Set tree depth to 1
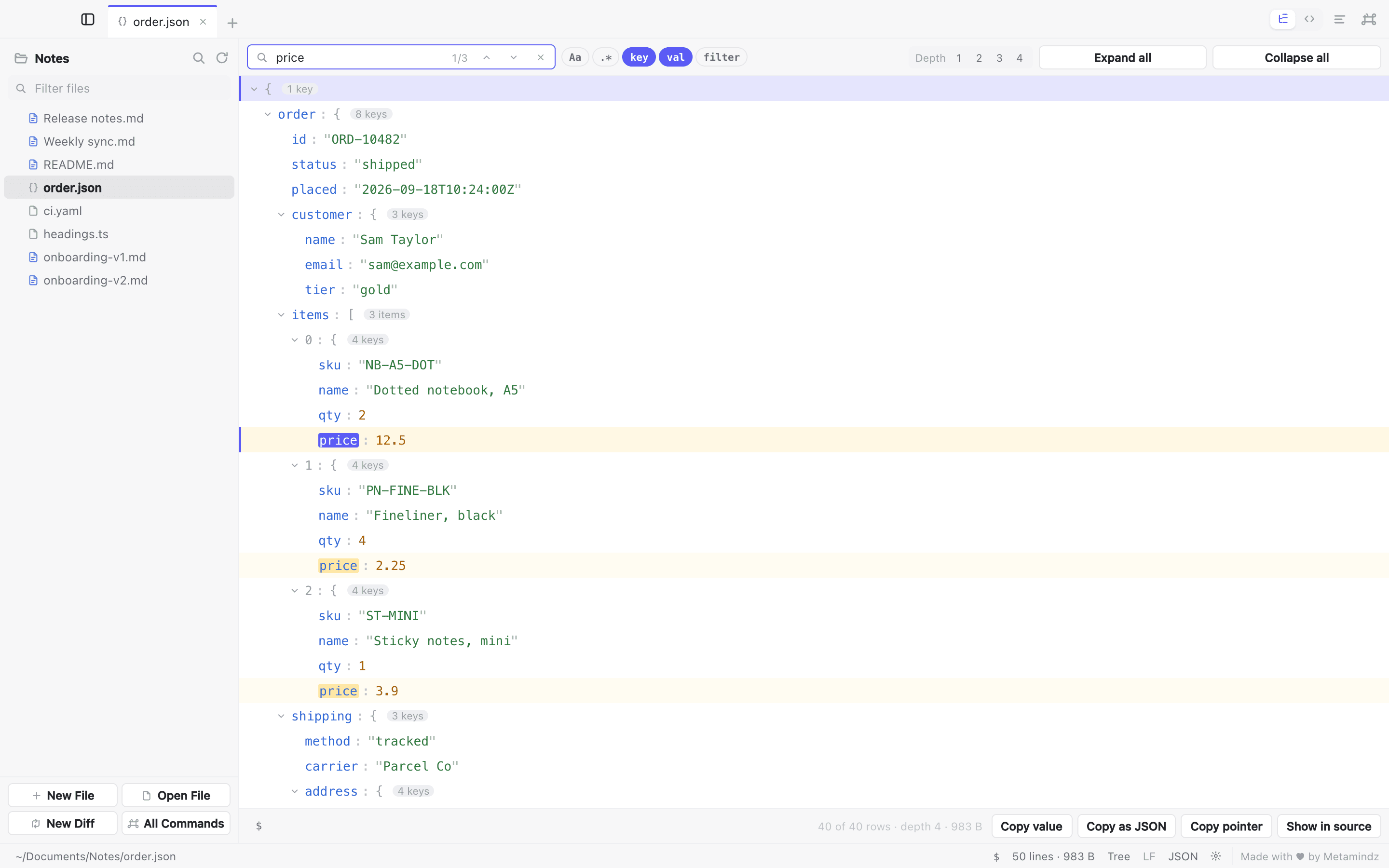 959,58
